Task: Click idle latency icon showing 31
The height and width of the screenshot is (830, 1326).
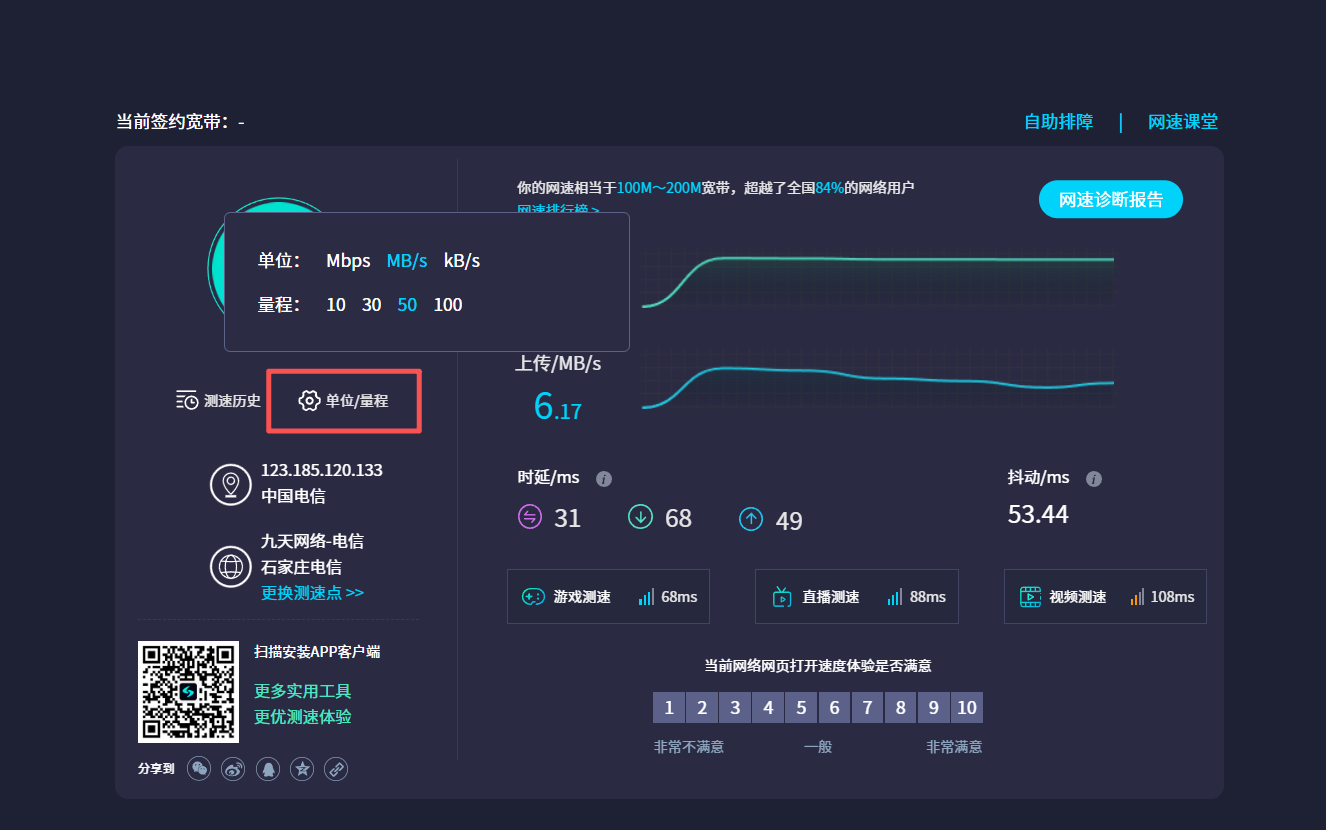Action: click(529, 517)
